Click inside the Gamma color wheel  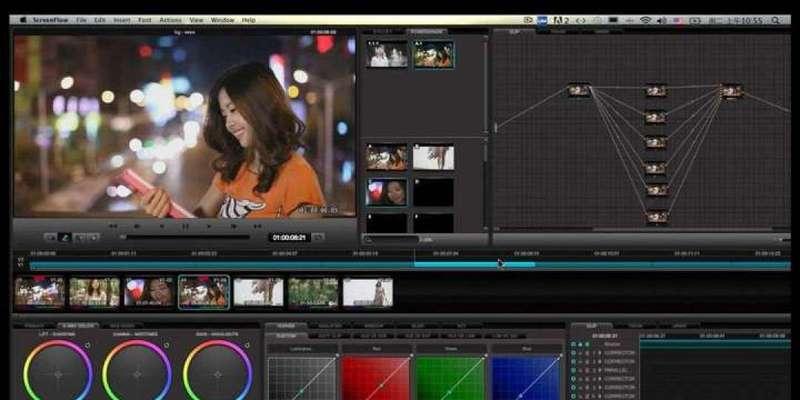(x=138, y=374)
